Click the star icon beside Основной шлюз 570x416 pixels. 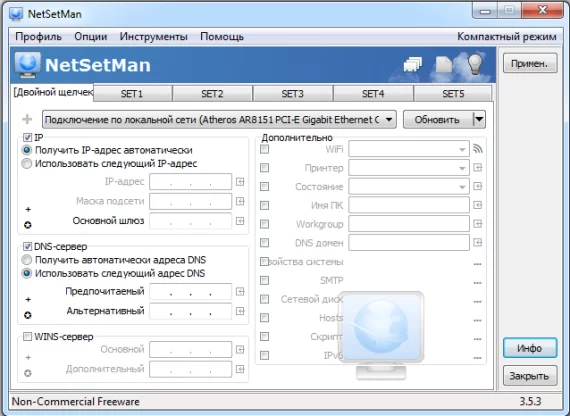[x=28, y=225]
